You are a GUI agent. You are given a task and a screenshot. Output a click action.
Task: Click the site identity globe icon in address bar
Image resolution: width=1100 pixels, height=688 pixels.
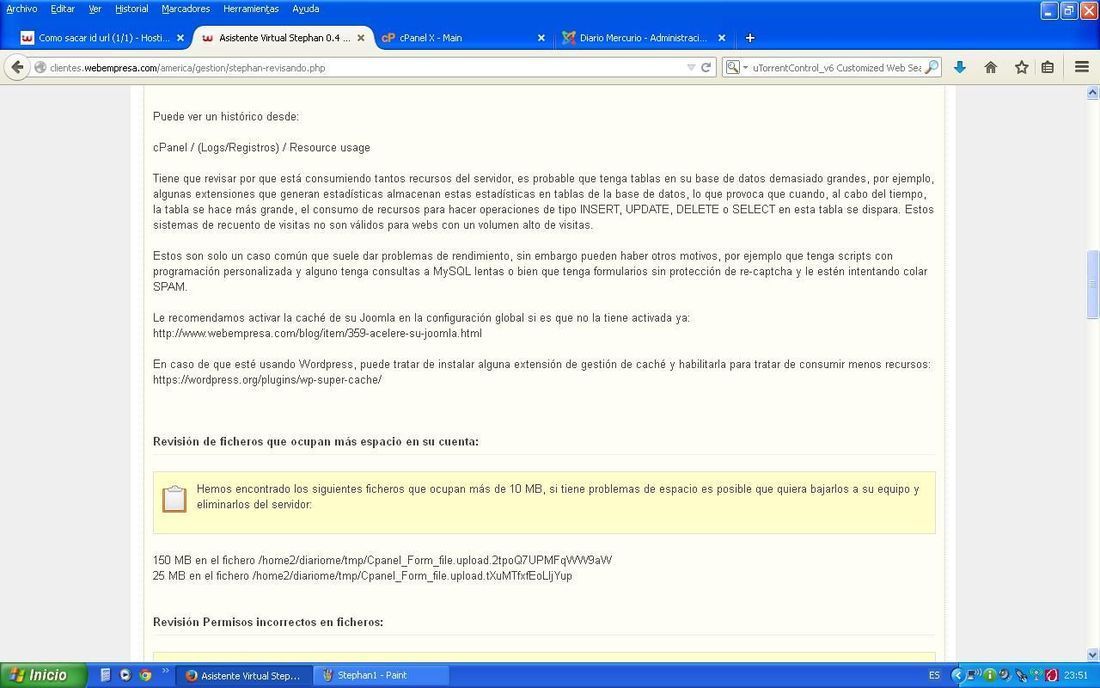coord(40,67)
